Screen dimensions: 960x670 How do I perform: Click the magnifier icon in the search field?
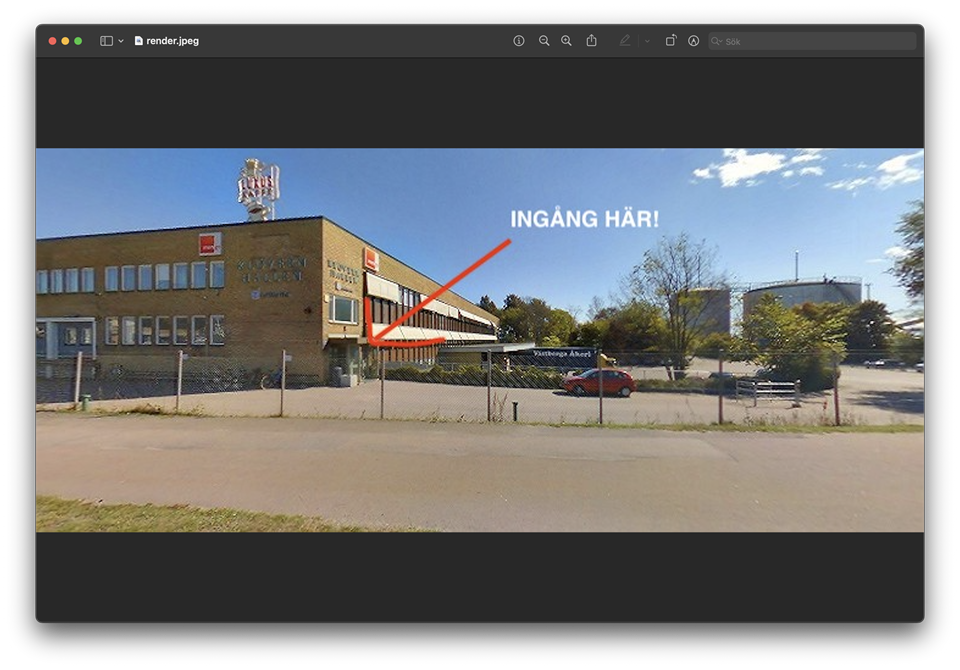[717, 41]
